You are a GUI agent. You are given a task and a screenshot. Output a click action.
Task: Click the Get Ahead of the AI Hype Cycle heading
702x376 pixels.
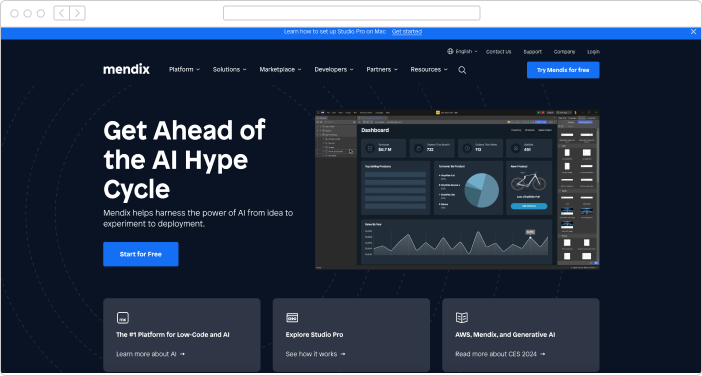pos(184,159)
